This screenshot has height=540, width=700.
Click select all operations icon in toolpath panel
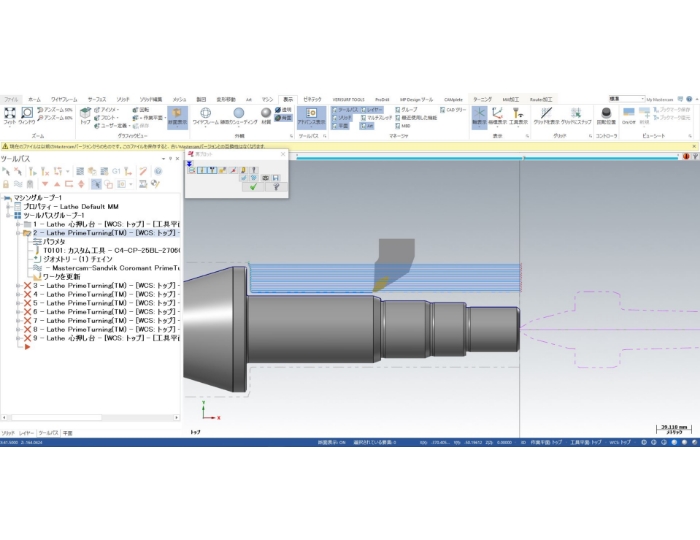point(6,171)
